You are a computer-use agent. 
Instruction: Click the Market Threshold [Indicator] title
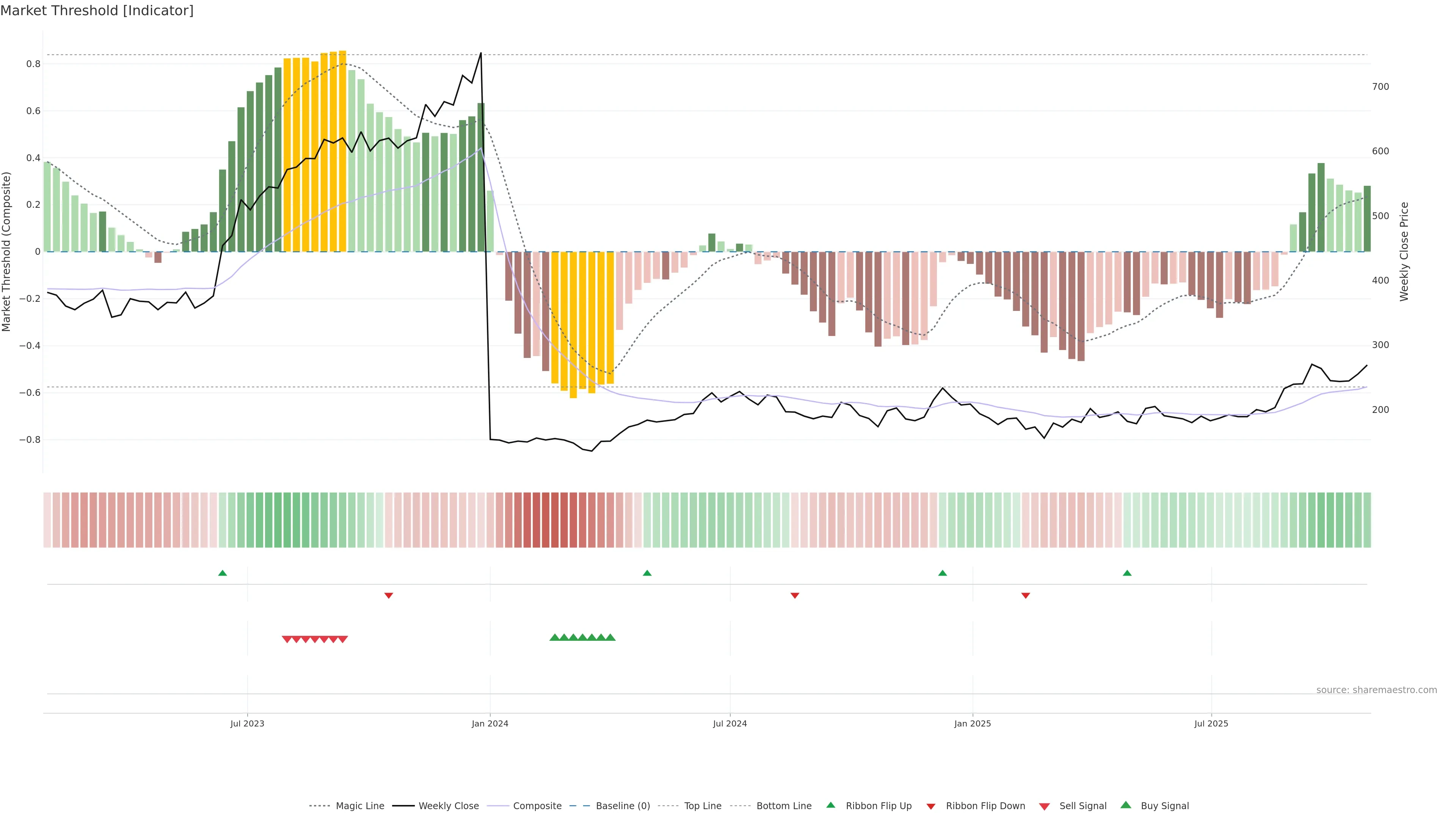coord(97,11)
